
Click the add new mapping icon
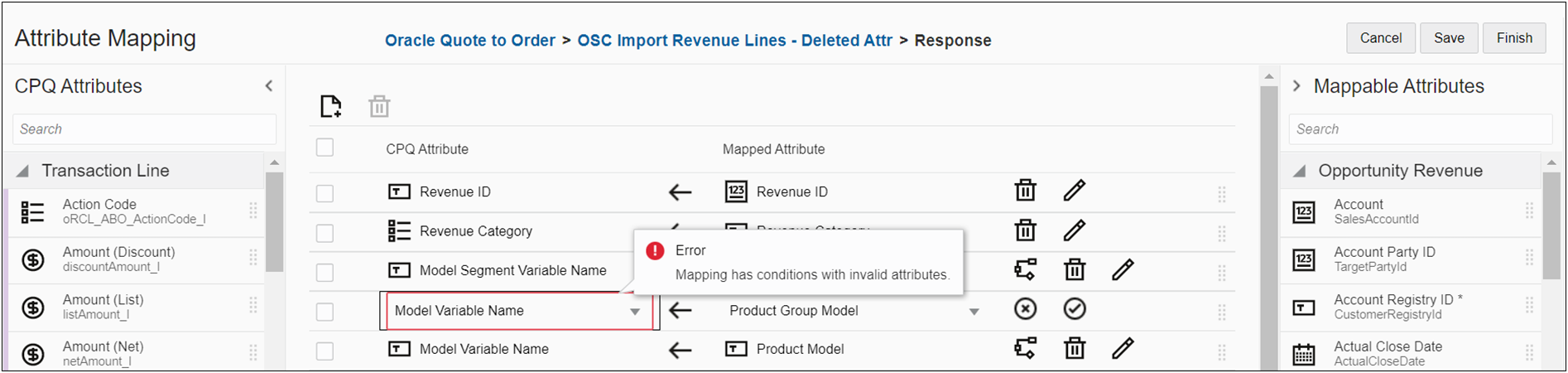(331, 106)
